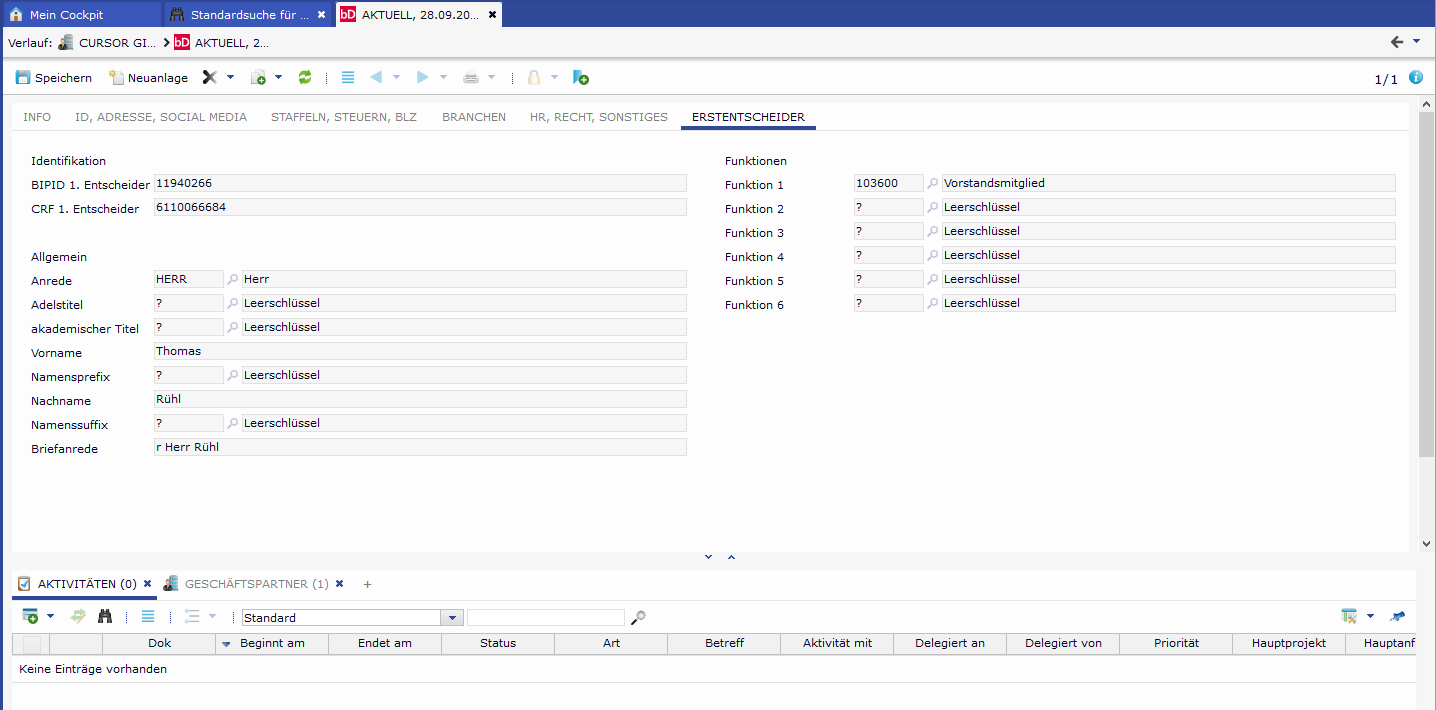Click the blue list view icon in the top toolbar
The image size is (1436, 710).
pyautogui.click(x=348, y=77)
